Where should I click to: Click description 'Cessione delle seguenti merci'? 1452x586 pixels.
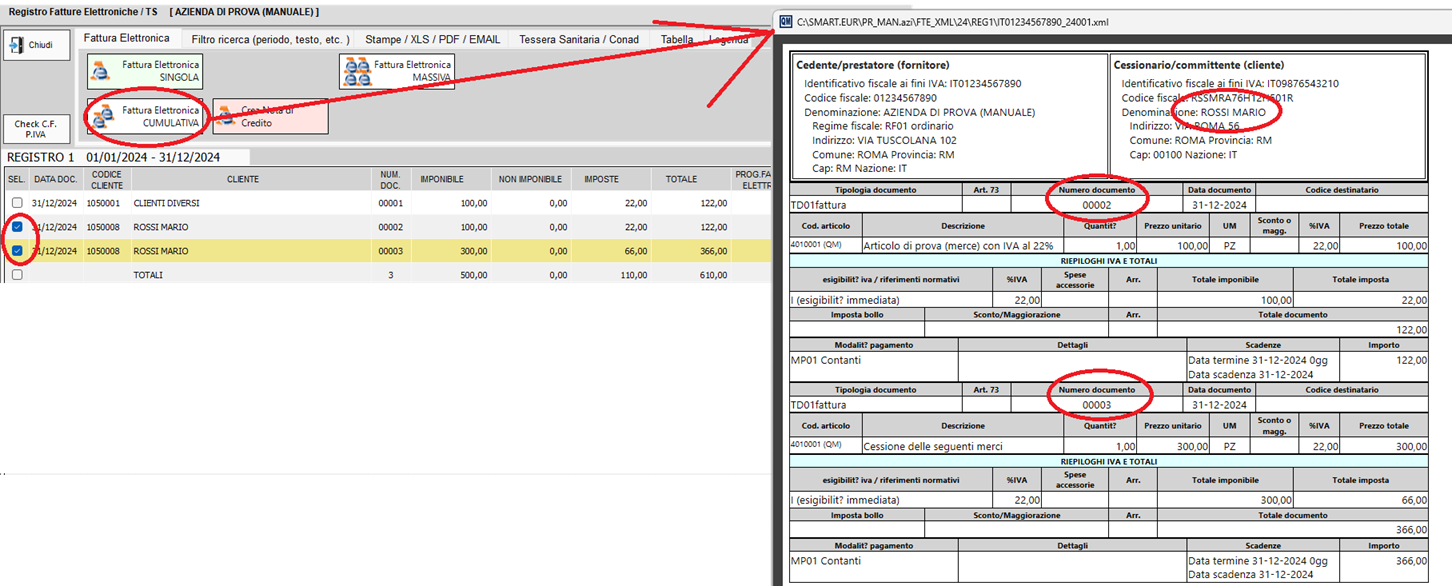[932, 446]
